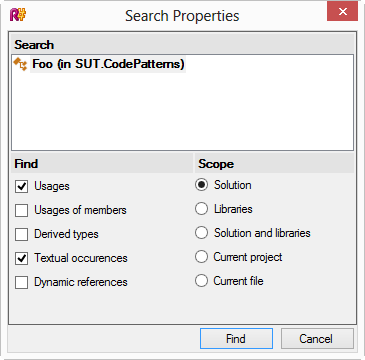Click the Find section header label
Viewport: 365px width, 360px height.
pyautogui.click(x=26, y=164)
